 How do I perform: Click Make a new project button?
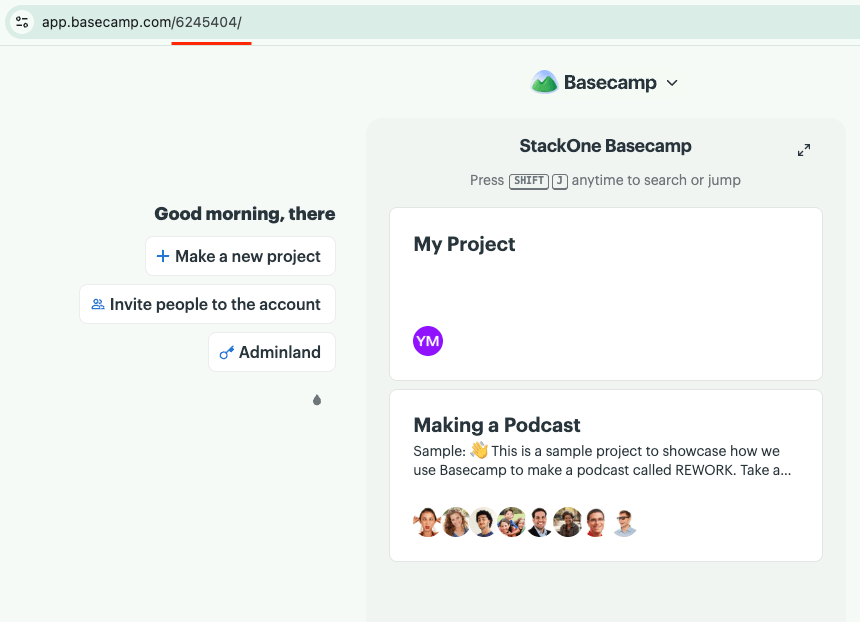coord(240,256)
